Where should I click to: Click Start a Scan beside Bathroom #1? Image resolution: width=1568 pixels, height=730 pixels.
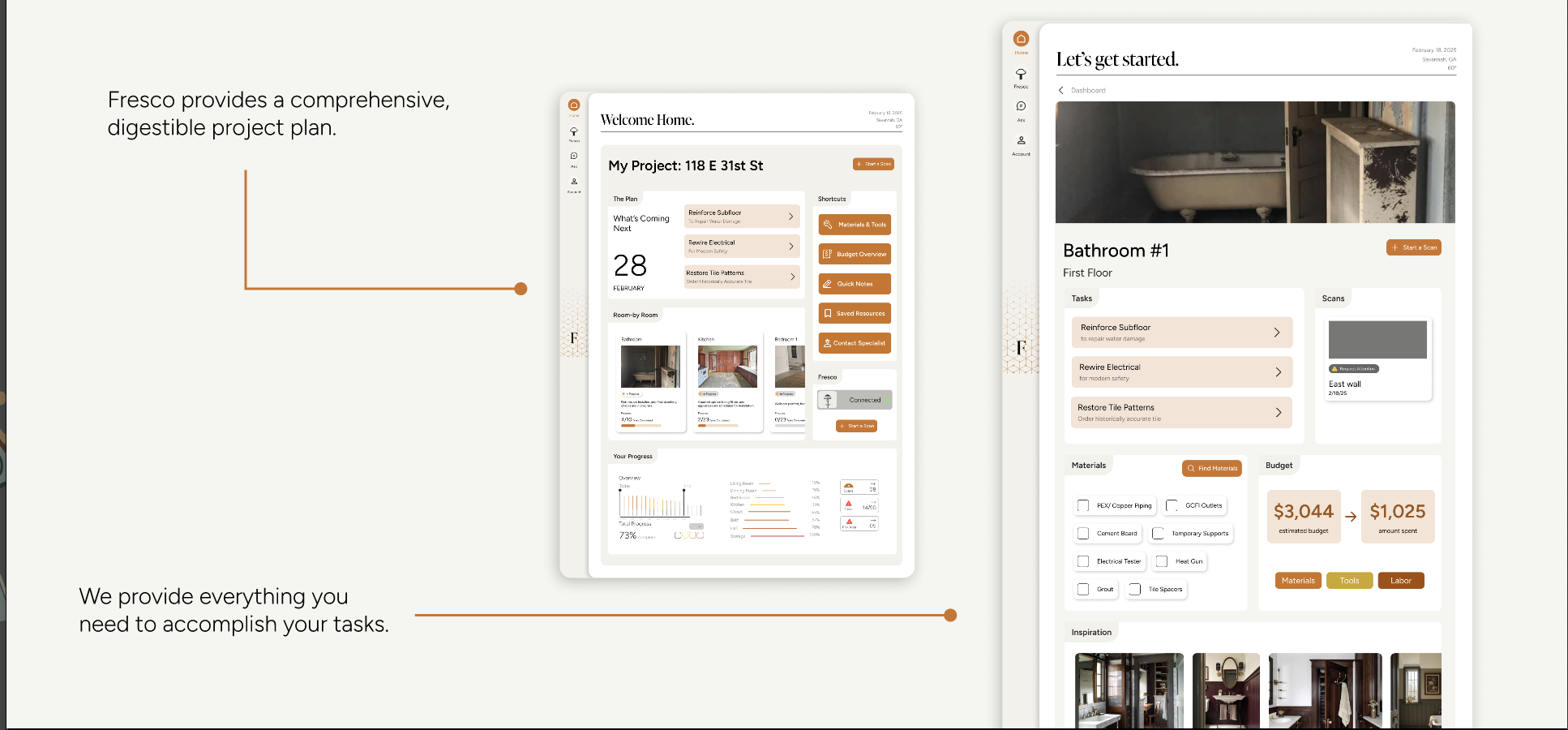1414,247
